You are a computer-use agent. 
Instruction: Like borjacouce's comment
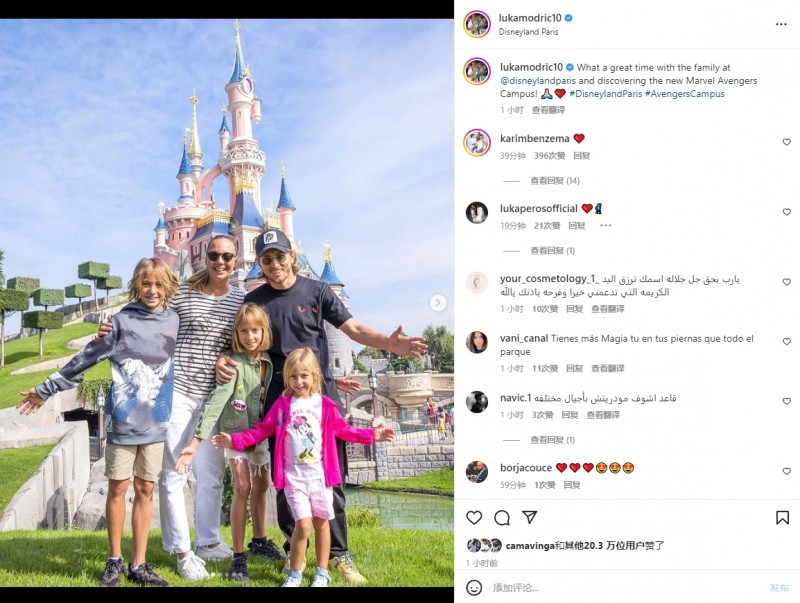(787, 471)
